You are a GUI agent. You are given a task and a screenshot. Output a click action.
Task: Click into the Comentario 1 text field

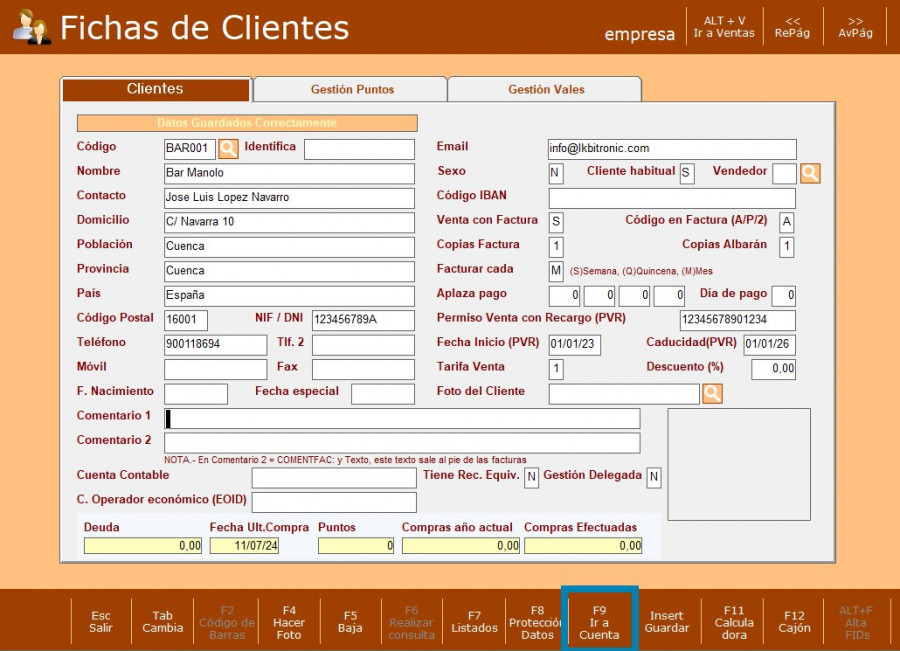(402, 419)
